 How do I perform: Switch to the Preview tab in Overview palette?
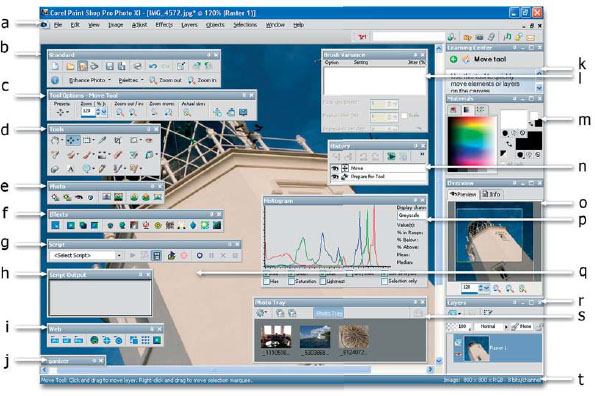(463, 194)
